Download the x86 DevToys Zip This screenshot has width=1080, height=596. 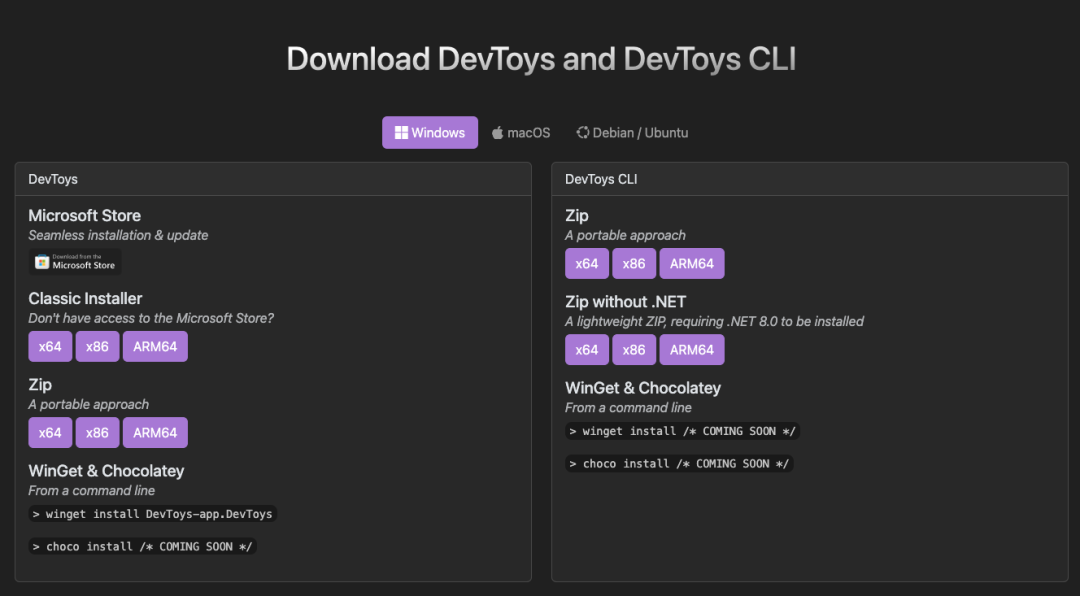click(x=97, y=432)
